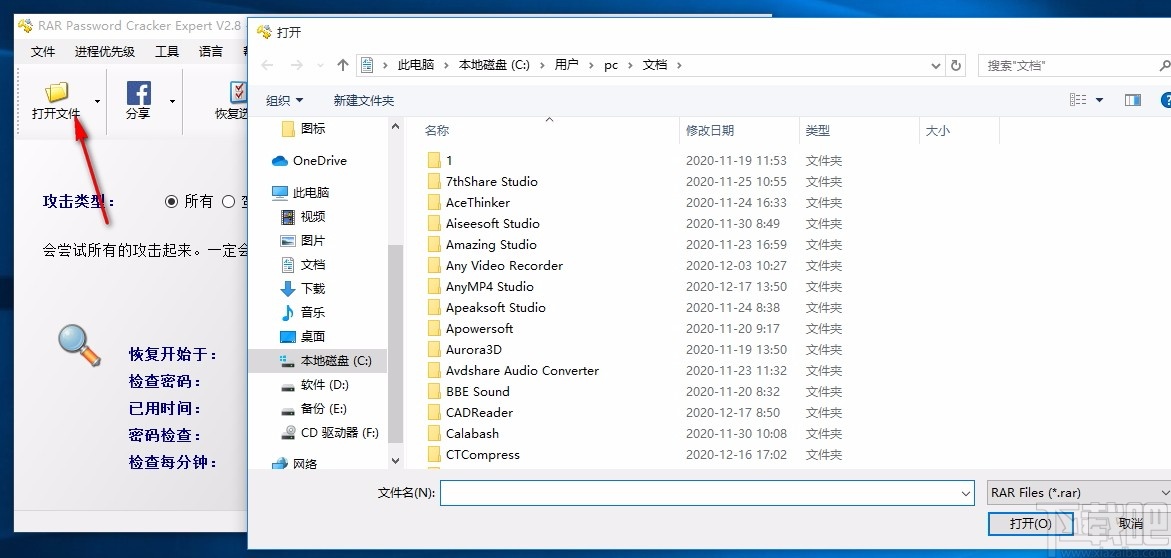Viewport: 1171px width, 558px height.
Task: Select 软件 (D:) drive in the navigation pane
Action: coord(314,385)
